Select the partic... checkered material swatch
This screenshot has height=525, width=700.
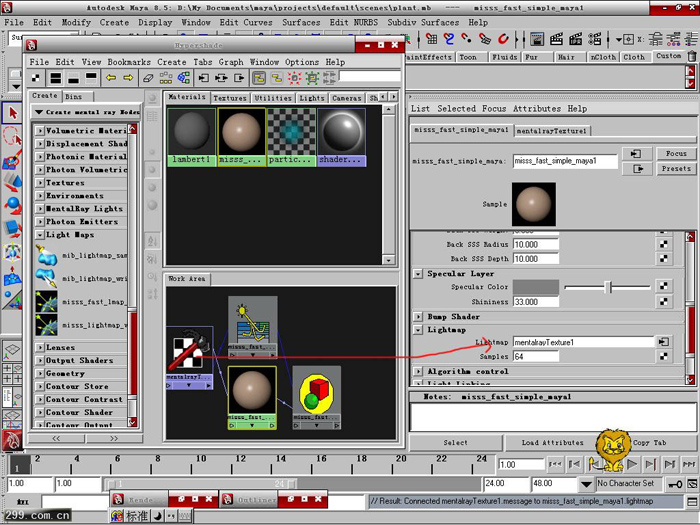click(292, 137)
